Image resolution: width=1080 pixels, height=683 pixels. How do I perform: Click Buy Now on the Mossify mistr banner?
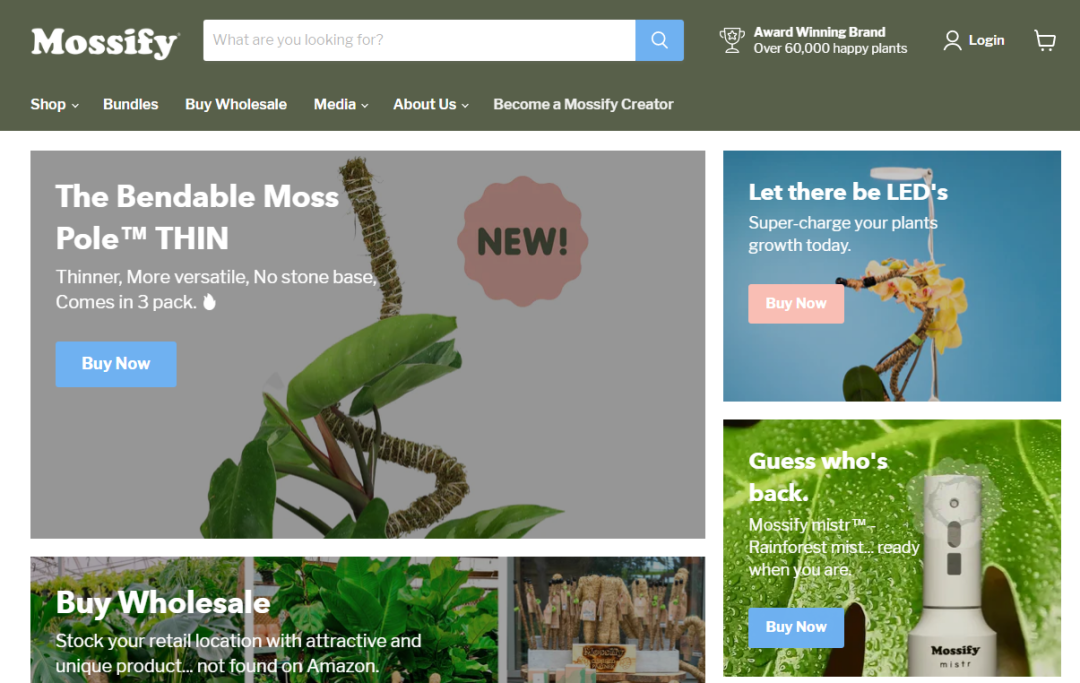pyautogui.click(x=796, y=627)
